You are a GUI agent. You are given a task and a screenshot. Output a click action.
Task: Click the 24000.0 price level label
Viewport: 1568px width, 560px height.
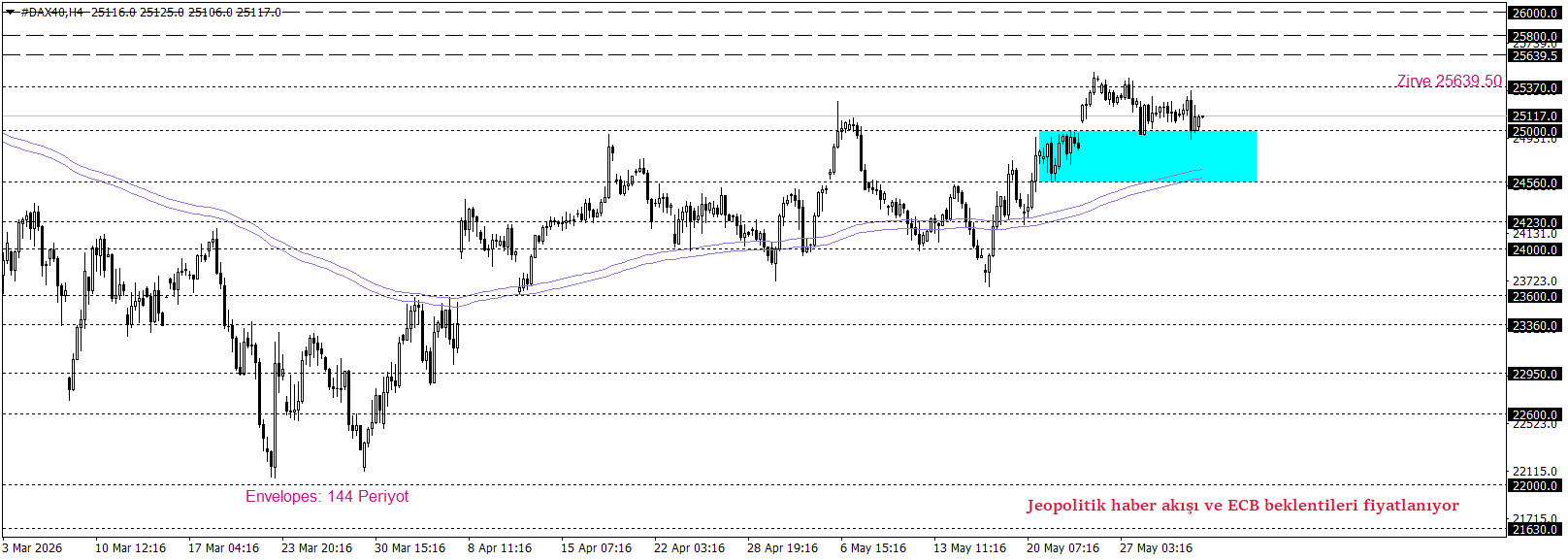pos(1535,249)
